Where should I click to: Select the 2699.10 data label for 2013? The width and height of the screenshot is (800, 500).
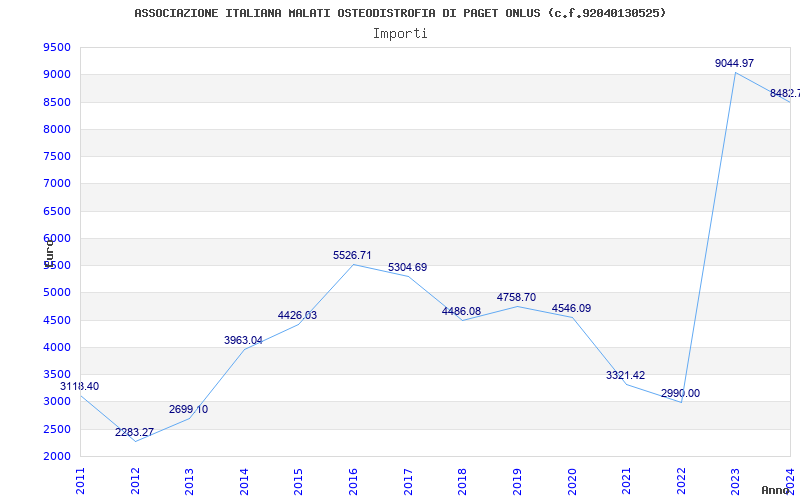(x=188, y=409)
